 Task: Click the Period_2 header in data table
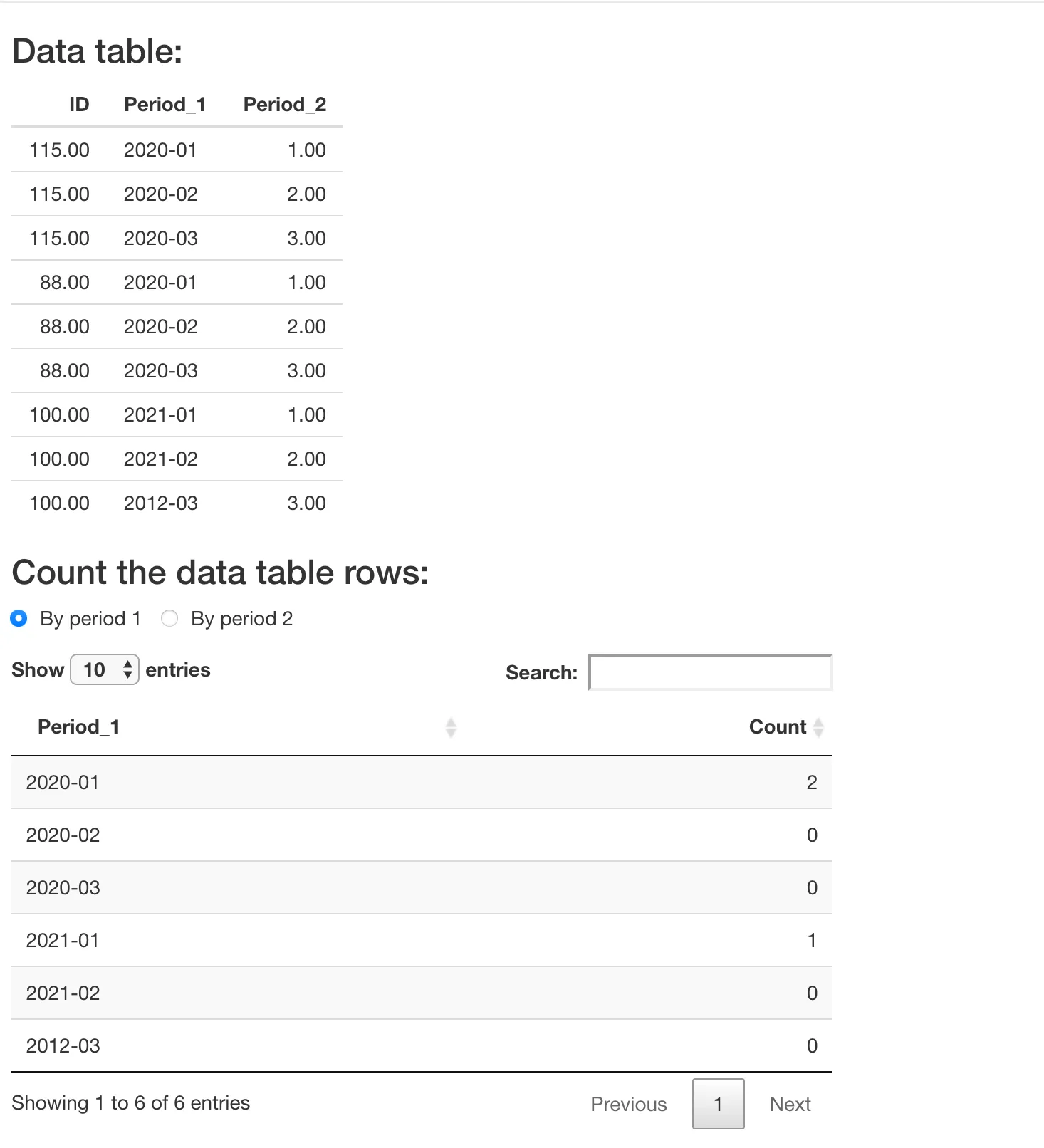point(285,105)
